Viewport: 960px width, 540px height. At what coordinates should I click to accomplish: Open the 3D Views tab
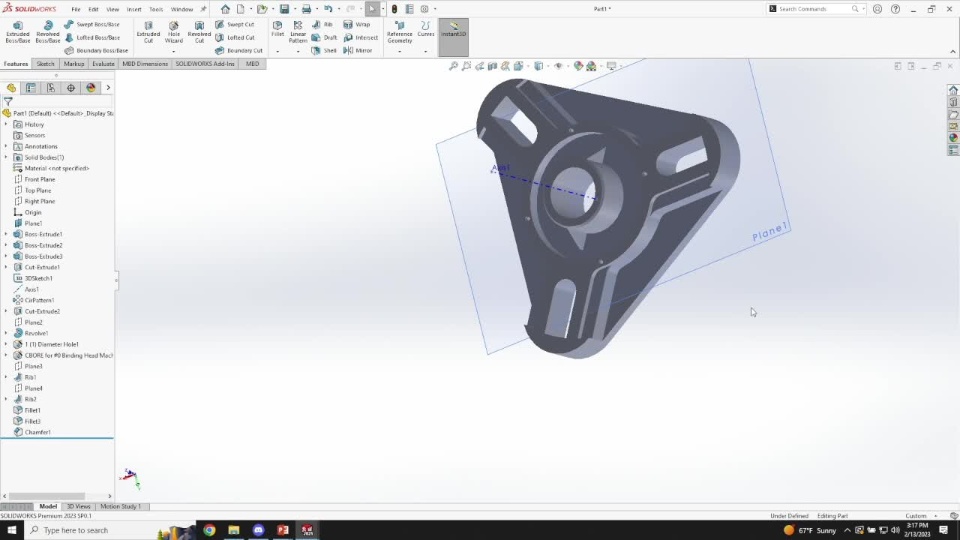78,506
